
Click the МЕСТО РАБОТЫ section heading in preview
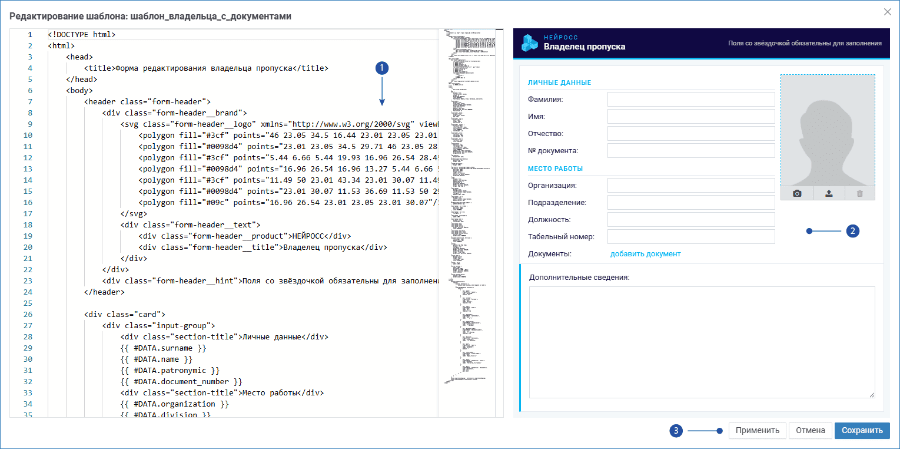(555, 169)
